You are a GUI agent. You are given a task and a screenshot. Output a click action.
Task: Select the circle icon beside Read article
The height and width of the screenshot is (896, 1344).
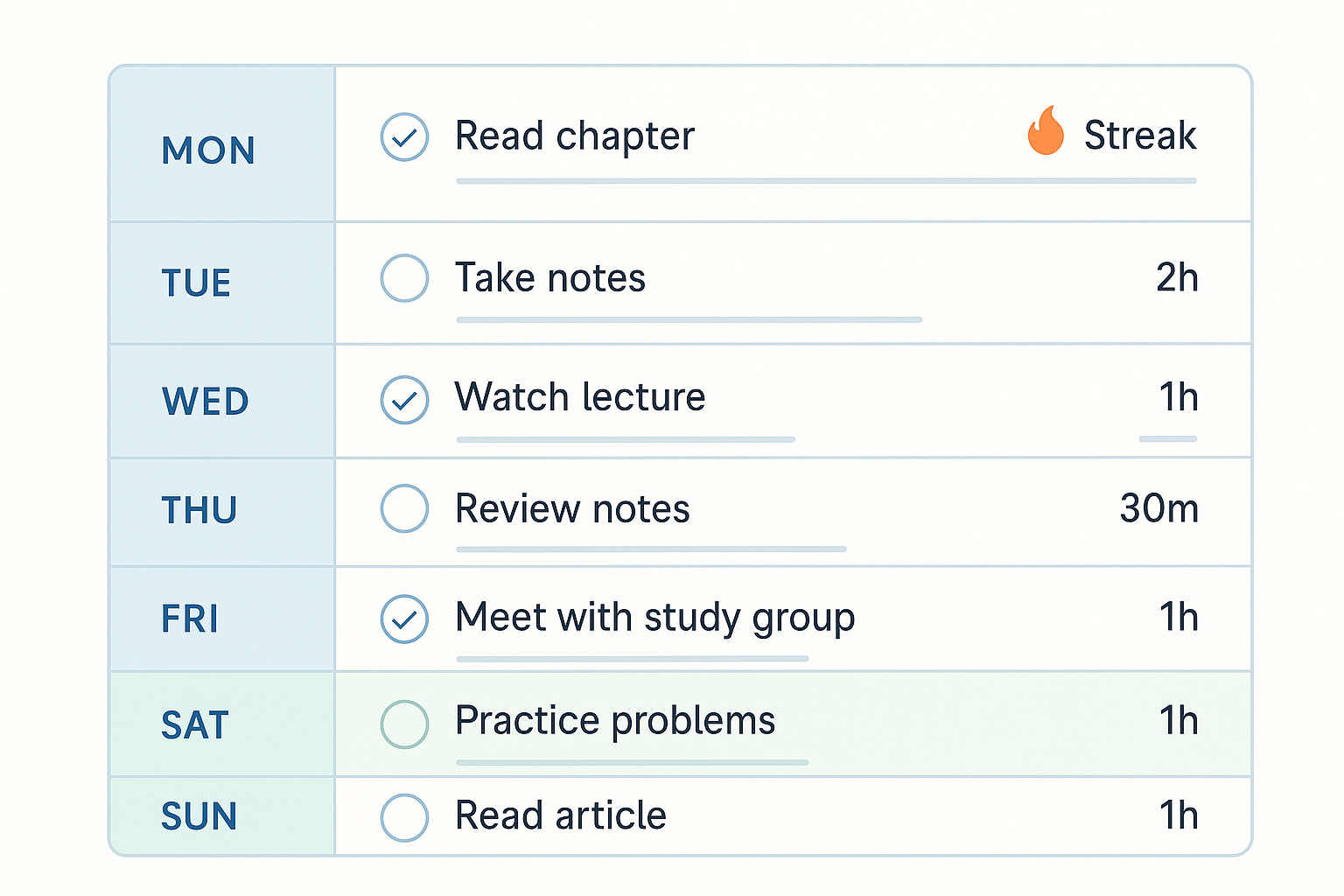click(x=404, y=816)
